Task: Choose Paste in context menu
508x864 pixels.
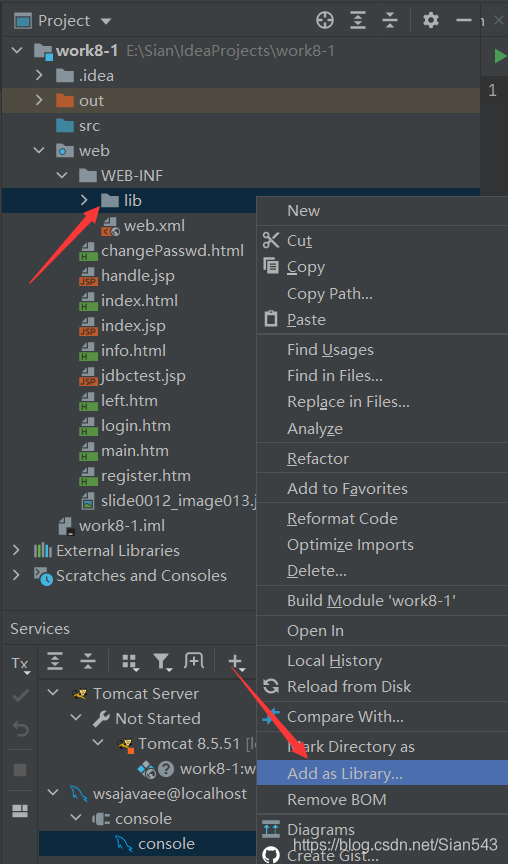Action: 382,320
